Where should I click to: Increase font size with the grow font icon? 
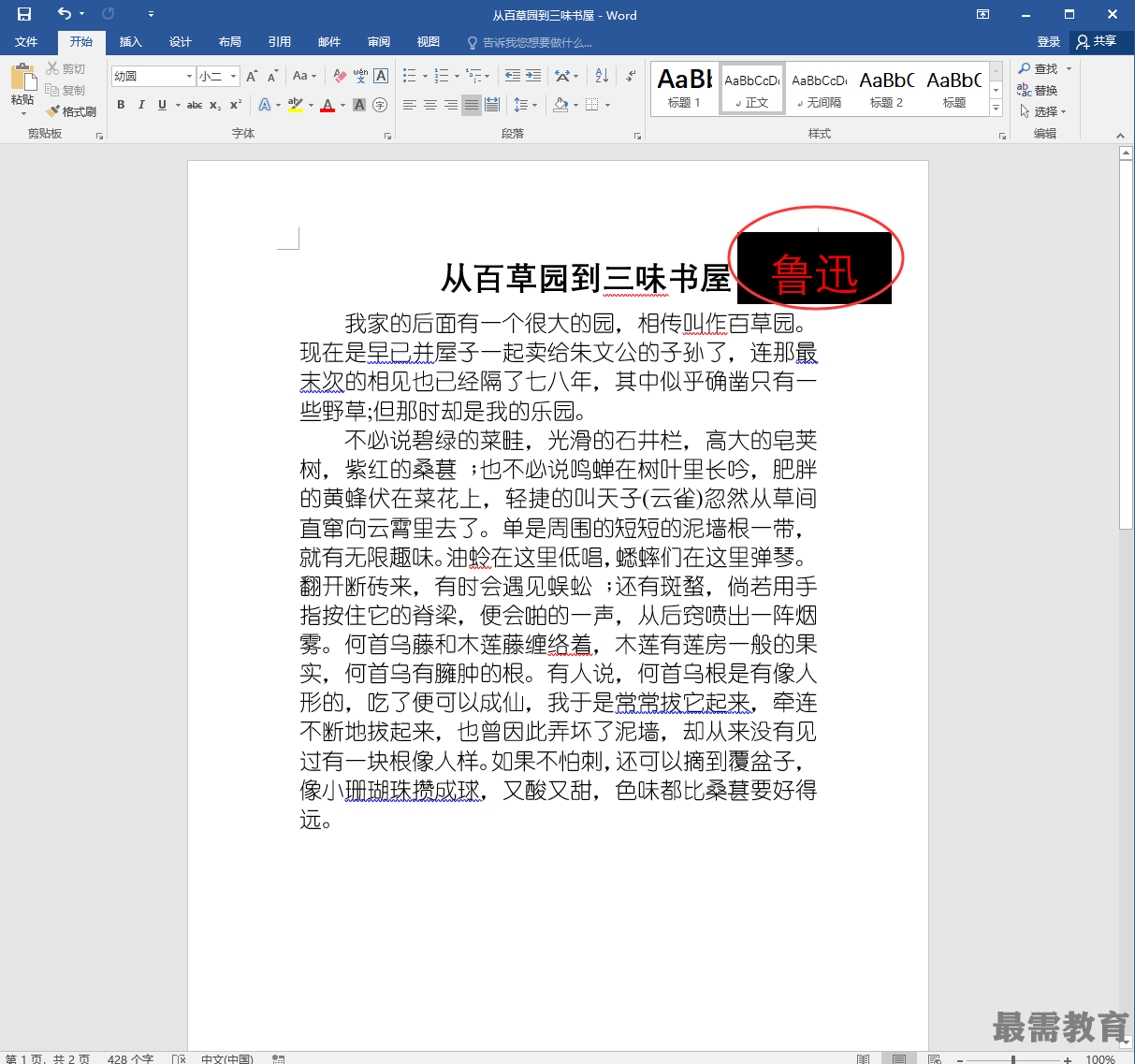(x=252, y=76)
